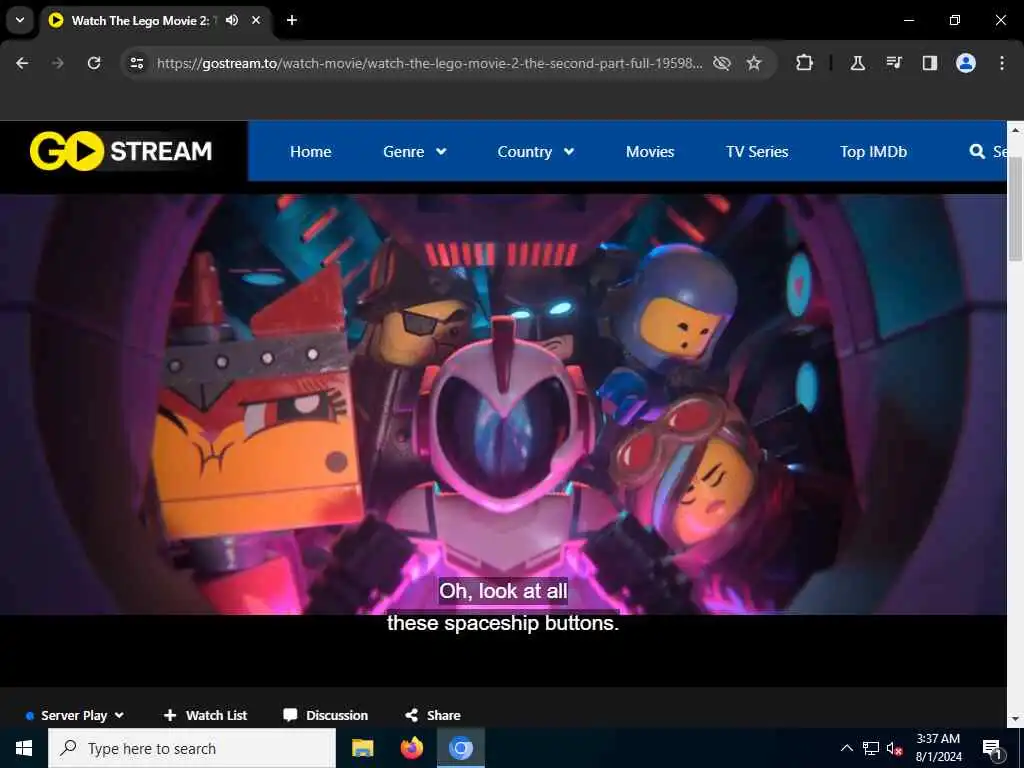This screenshot has width=1024, height=768.
Task: Open the Discussion section
Action: tap(325, 715)
